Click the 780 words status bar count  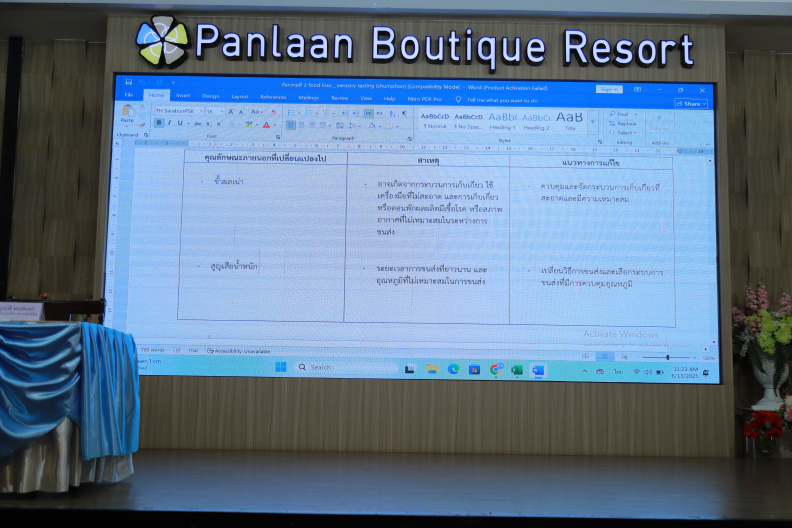point(153,350)
